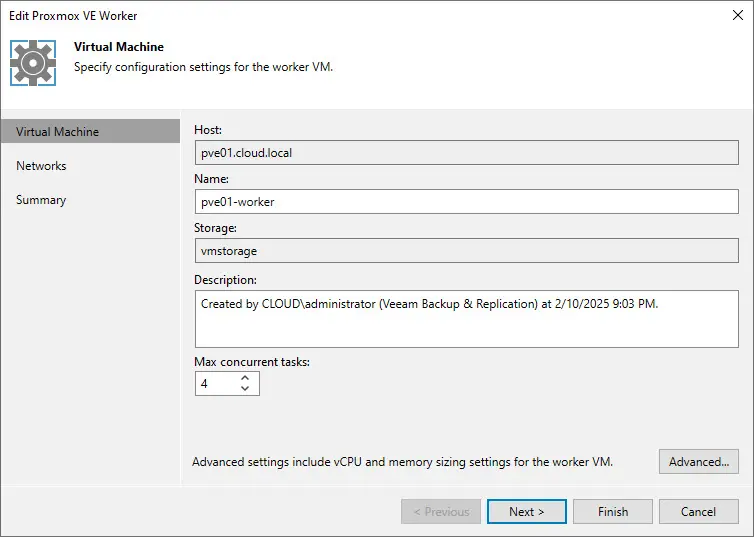754x537 pixels.
Task: Go to the Networks wizard step
Action: [x=41, y=166]
